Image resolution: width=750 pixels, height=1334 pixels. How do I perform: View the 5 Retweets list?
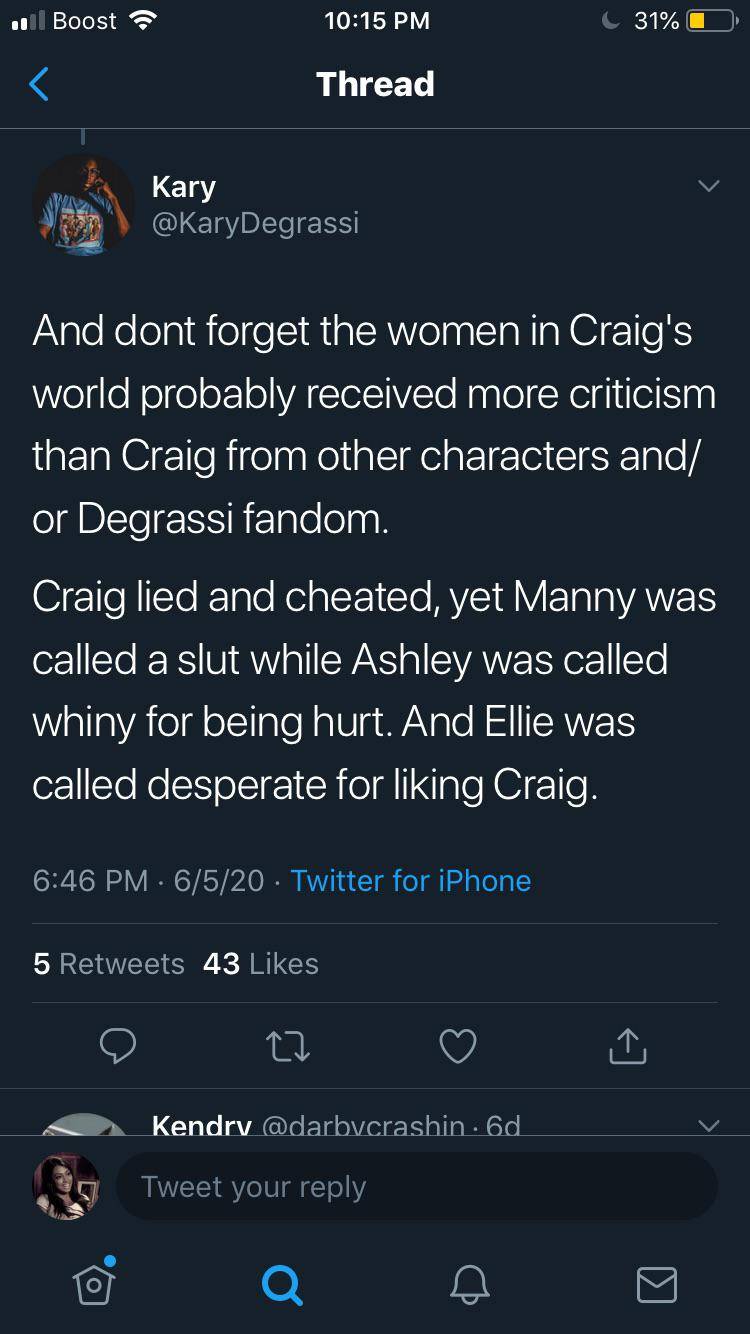[109, 963]
